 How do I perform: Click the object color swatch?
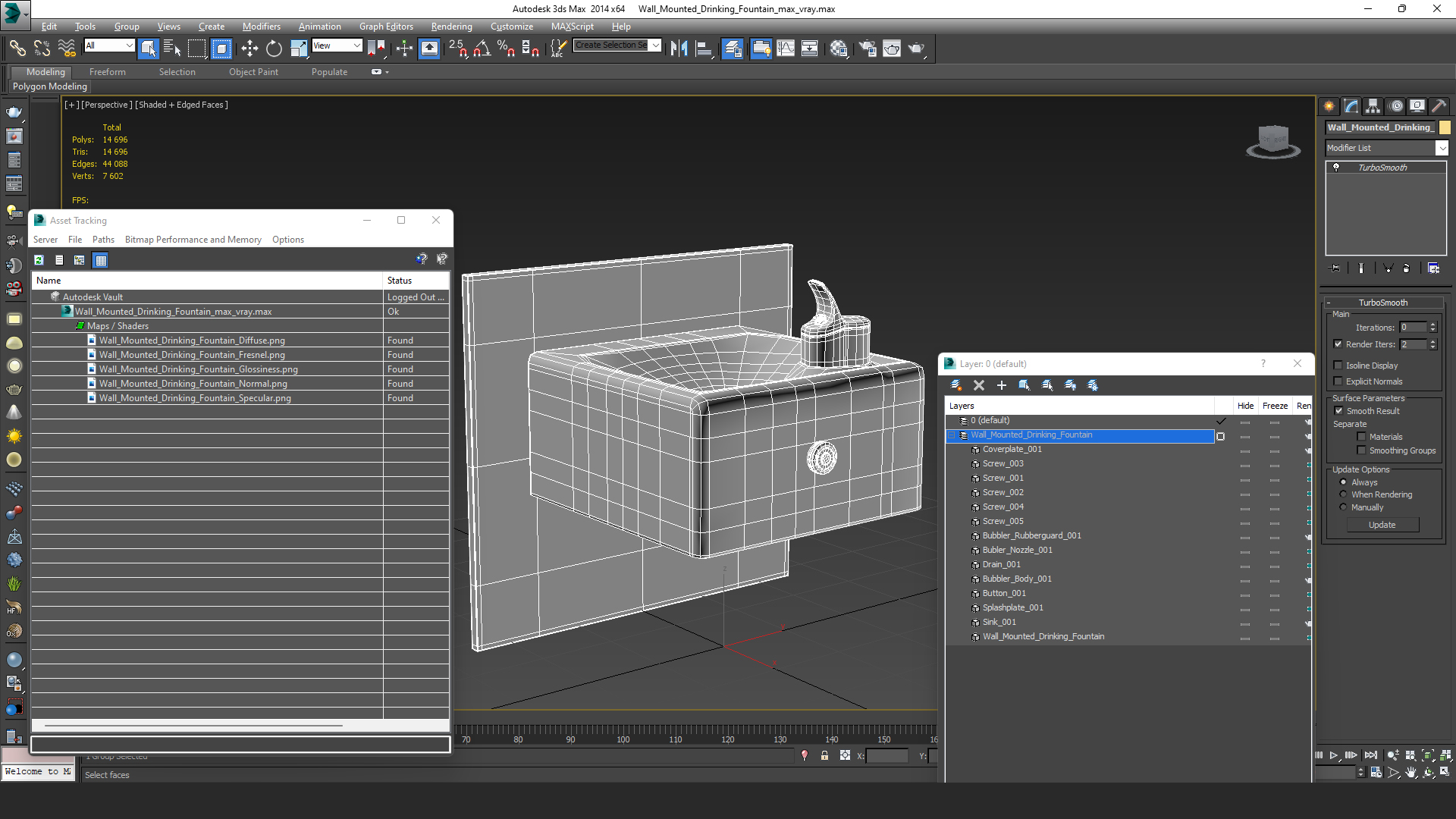pos(1445,127)
